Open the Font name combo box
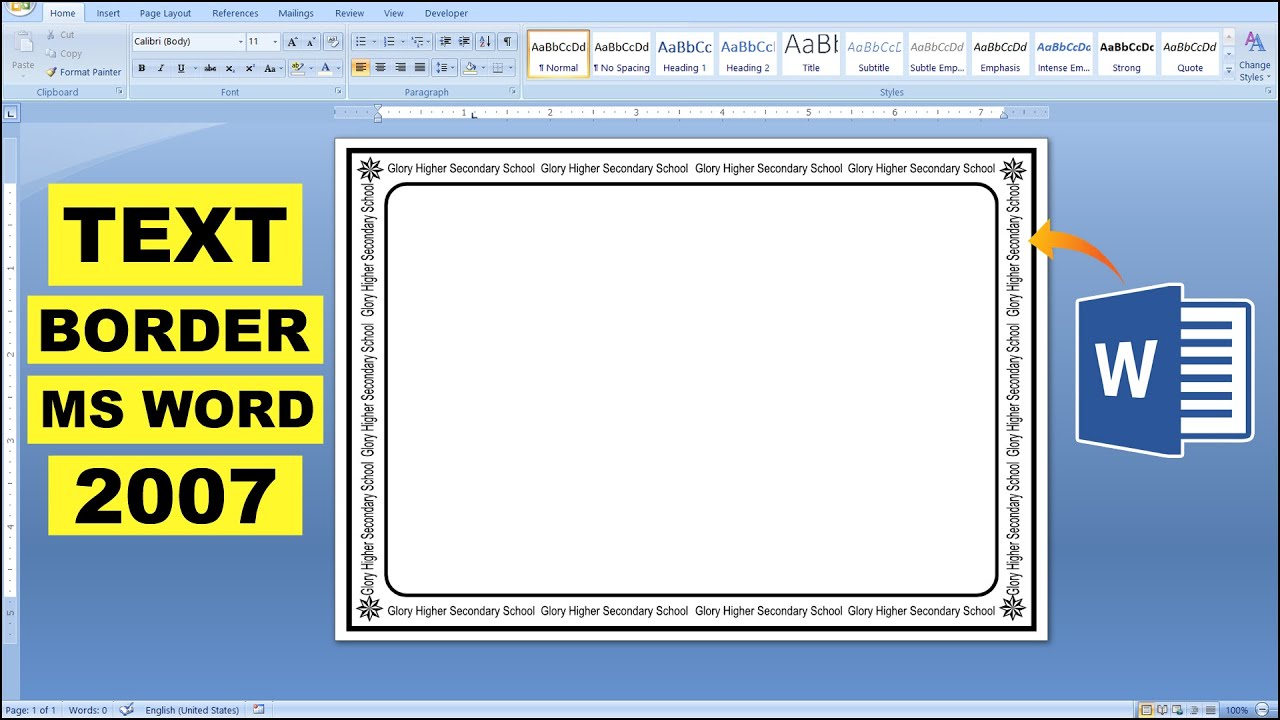Viewport: 1280px width, 720px height. click(x=188, y=42)
